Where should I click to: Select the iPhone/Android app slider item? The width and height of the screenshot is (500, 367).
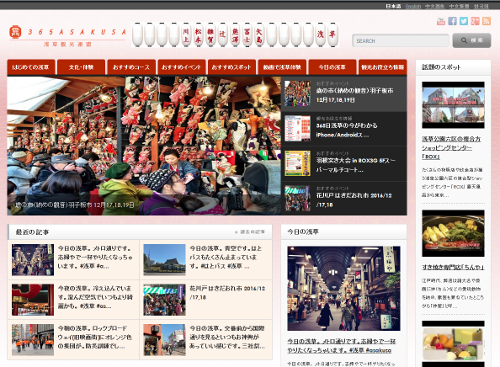click(344, 129)
